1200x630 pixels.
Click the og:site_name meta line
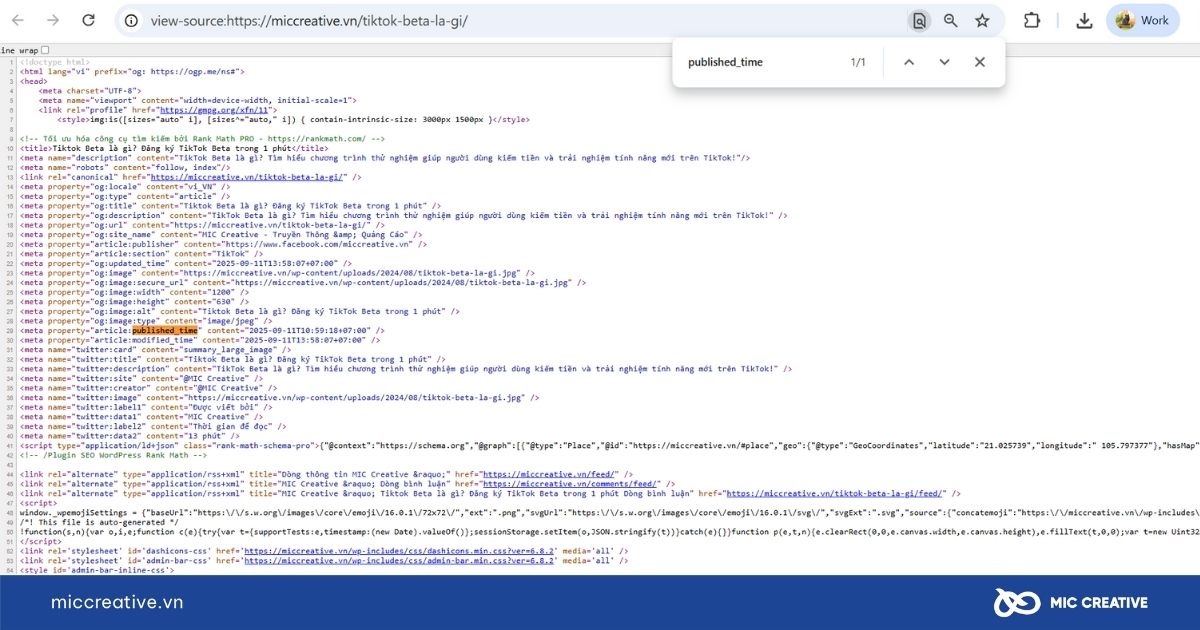click(x=222, y=235)
